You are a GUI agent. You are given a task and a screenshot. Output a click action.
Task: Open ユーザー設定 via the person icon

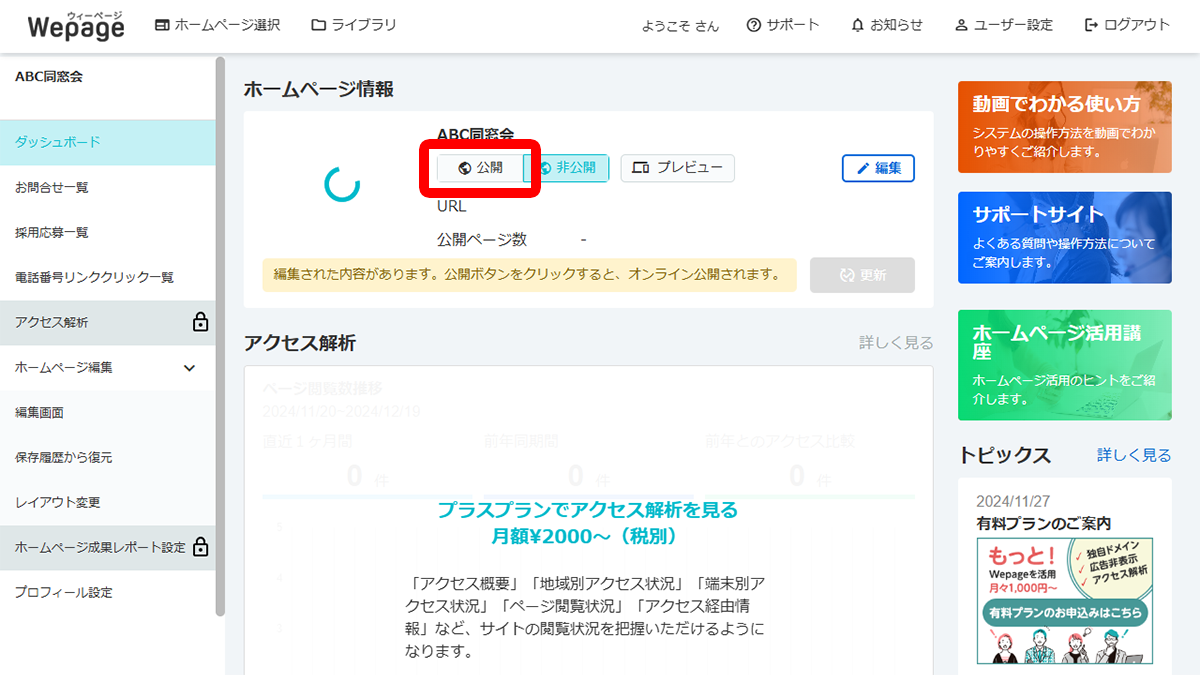962,25
